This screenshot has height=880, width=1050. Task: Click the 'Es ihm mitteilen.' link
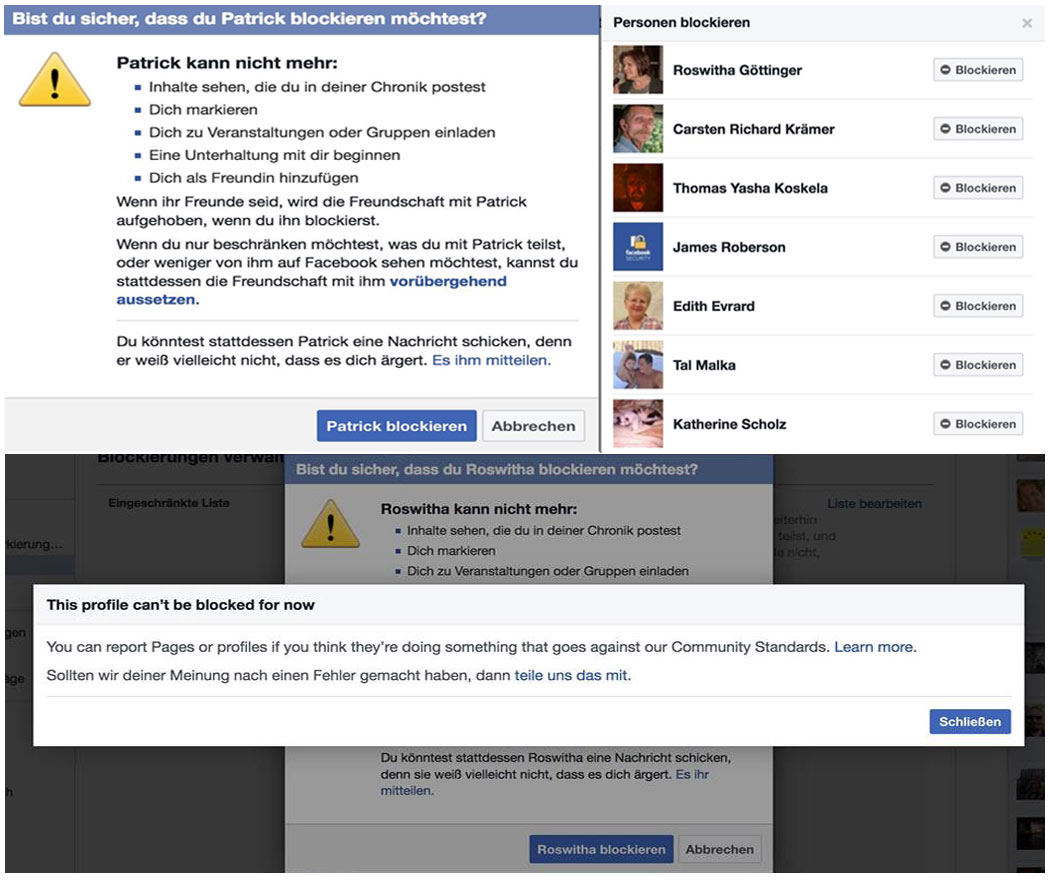492,360
